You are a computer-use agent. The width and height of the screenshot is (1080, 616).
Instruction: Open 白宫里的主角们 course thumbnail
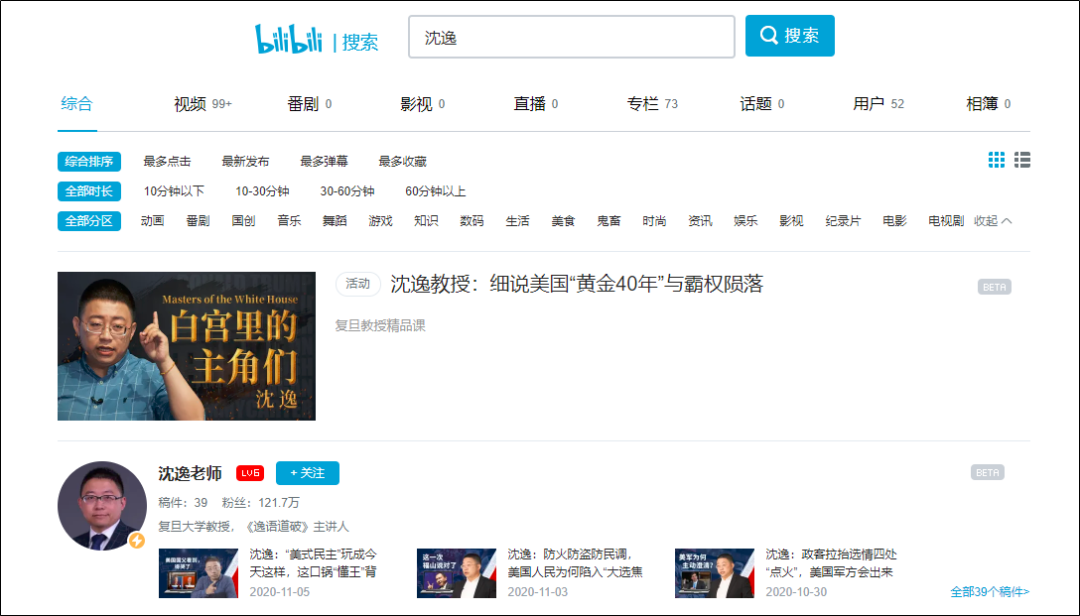point(187,346)
